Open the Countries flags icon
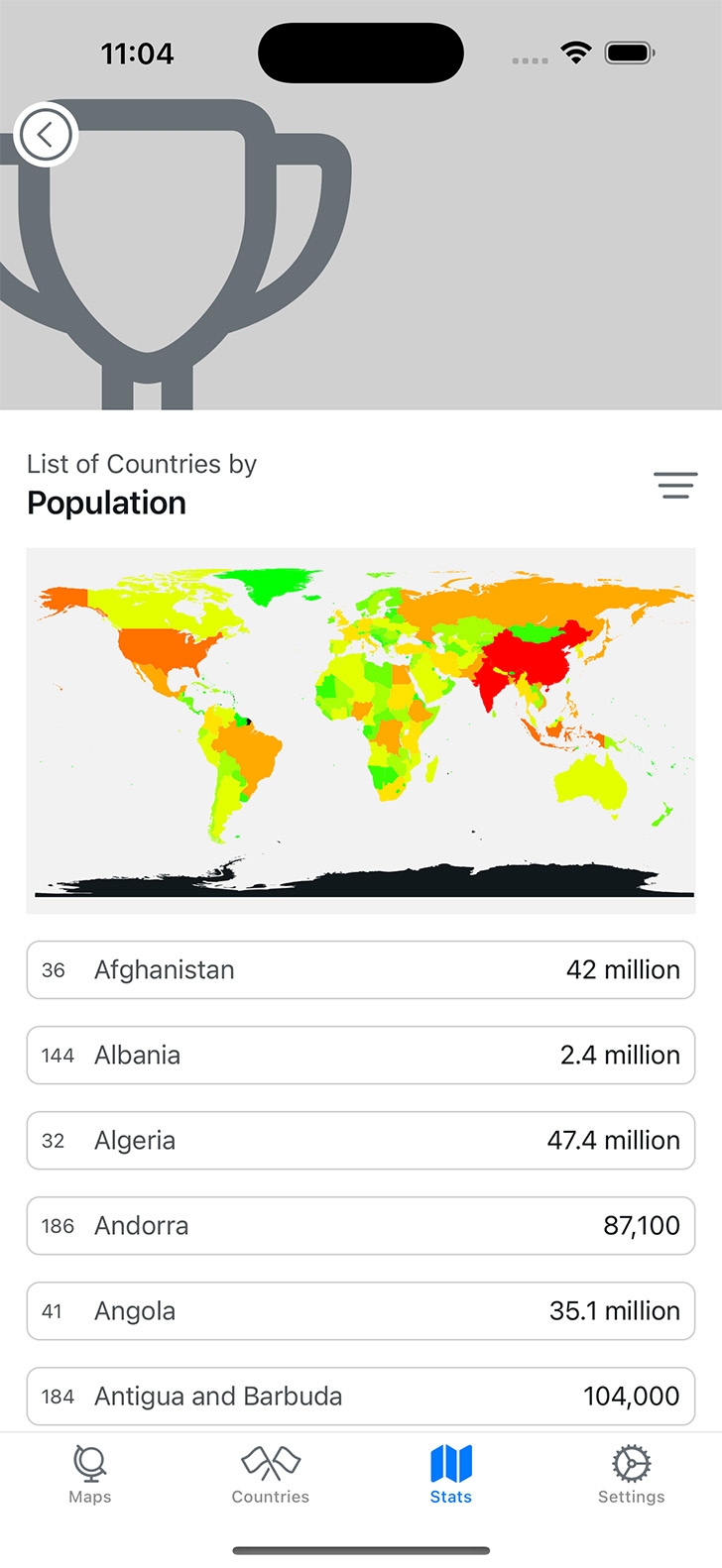The width and height of the screenshot is (722, 1568). [271, 1463]
